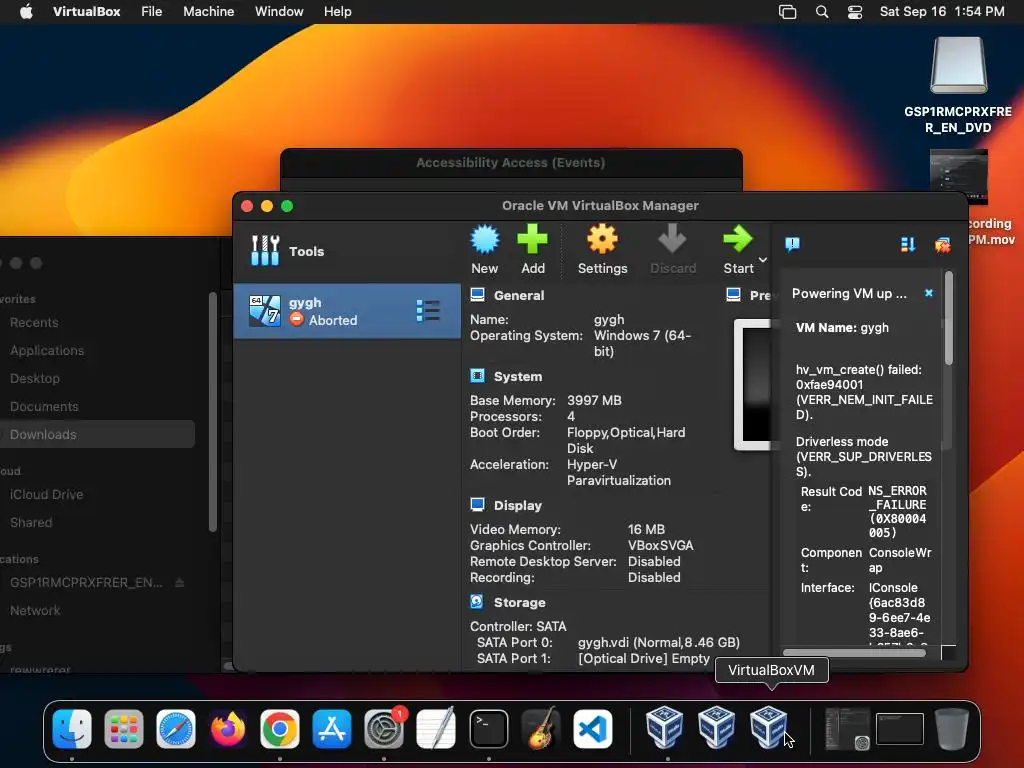Open the Start dropdown chevron
The image size is (1024, 768).
(x=763, y=259)
